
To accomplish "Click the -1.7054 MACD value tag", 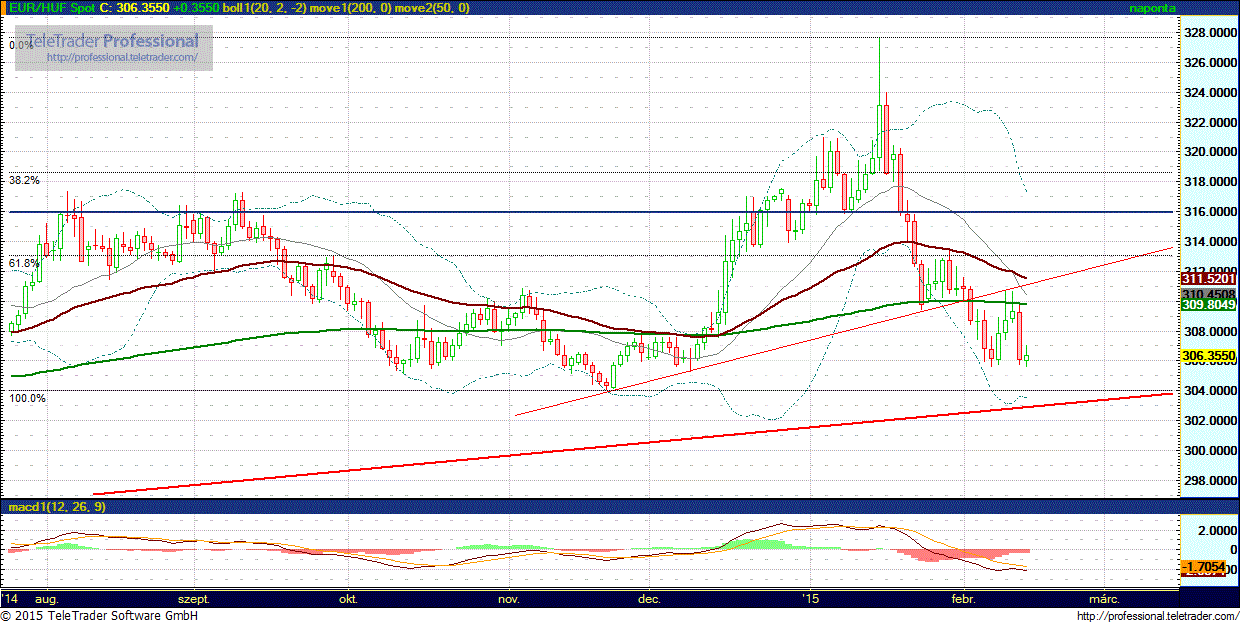I will coord(1204,568).
